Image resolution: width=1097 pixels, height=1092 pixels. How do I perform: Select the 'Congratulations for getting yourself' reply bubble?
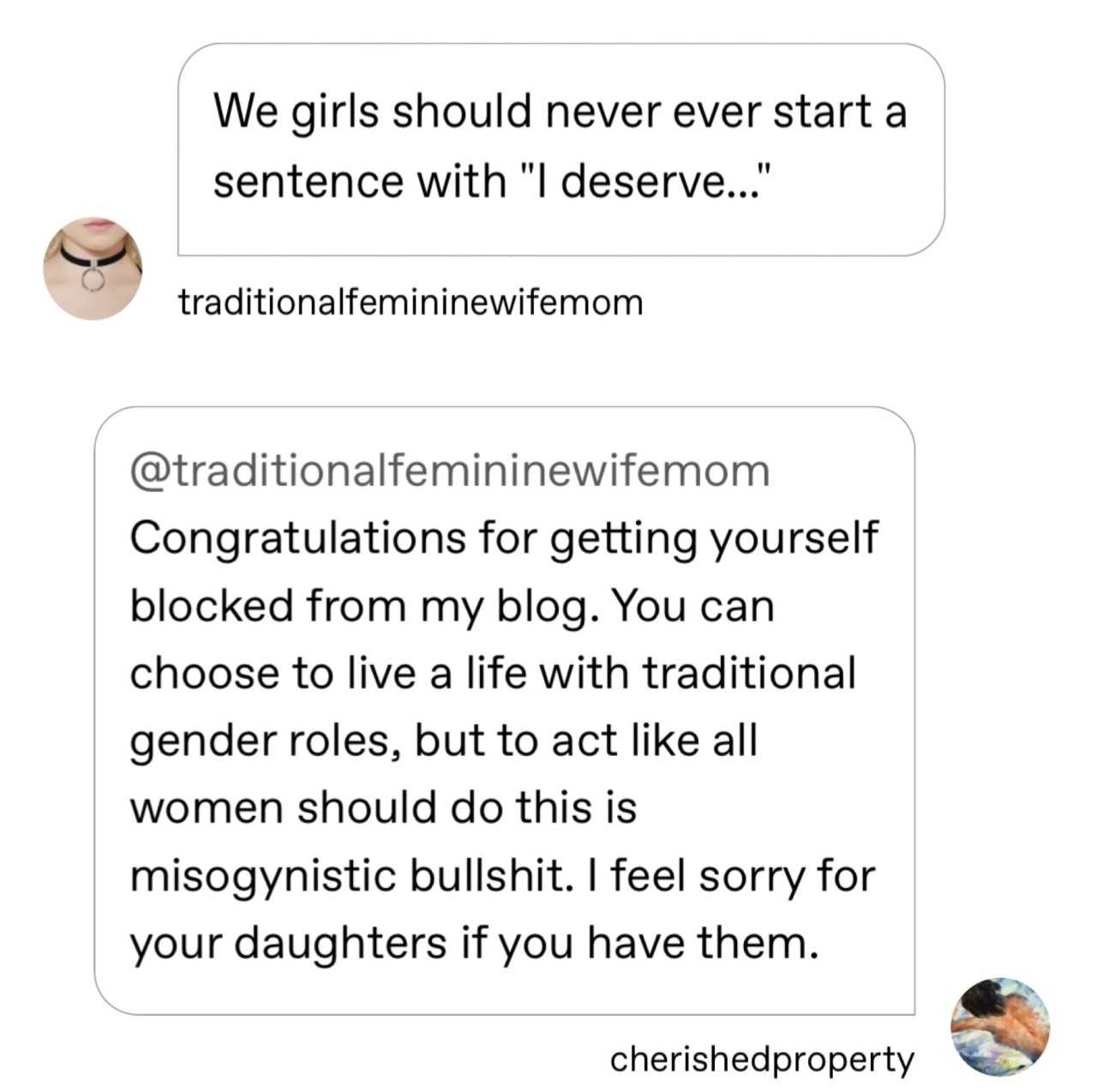[x=504, y=711]
